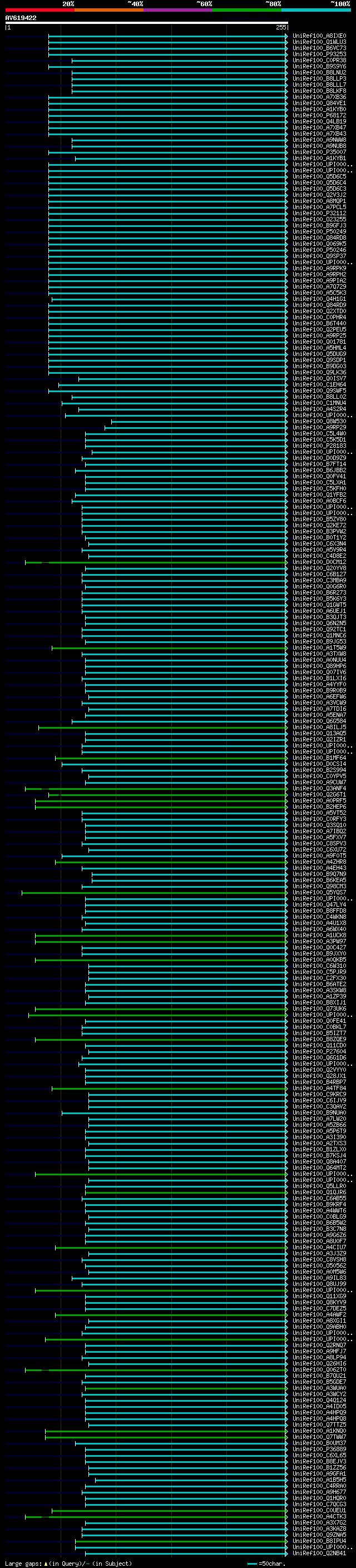
Task: Select hit label UniRef100_B8LNU2
Action: point(319,72)
